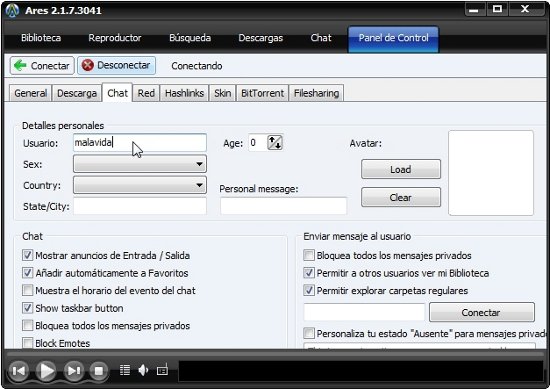Viewport: 550px width, 389px height.
Task: Select Panel de Control tab
Action: 393,39
